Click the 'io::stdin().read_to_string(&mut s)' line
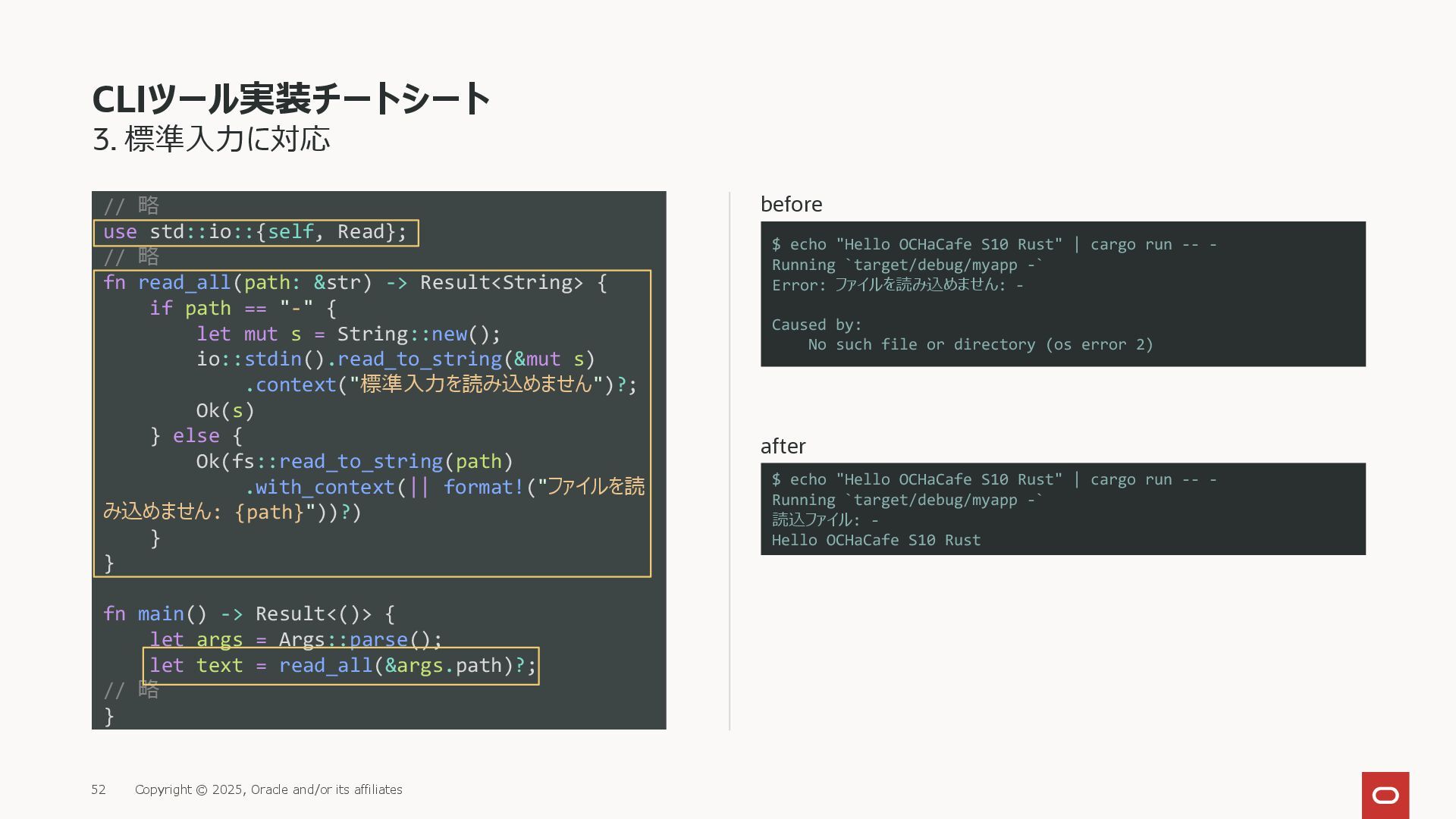The image size is (1456, 819). click(396, 359)
